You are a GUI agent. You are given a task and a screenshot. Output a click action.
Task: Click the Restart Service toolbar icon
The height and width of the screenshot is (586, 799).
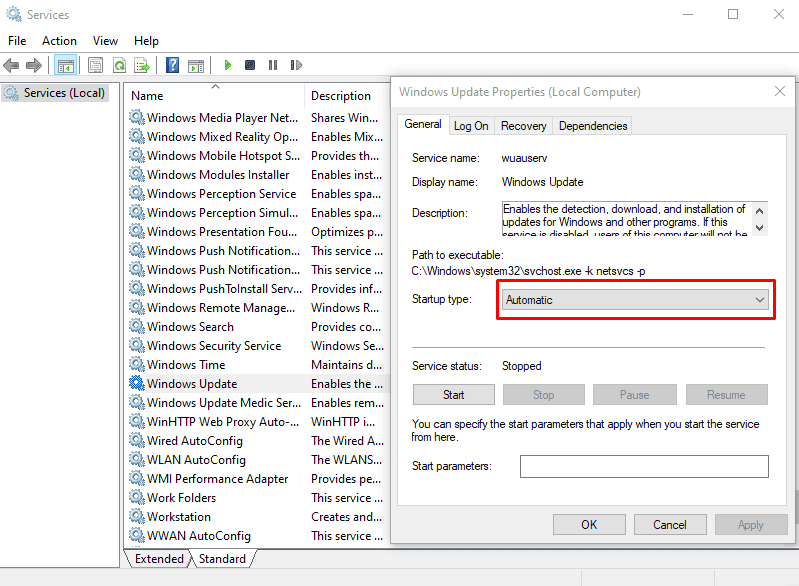pyautogui.click(x=296, y=65)
